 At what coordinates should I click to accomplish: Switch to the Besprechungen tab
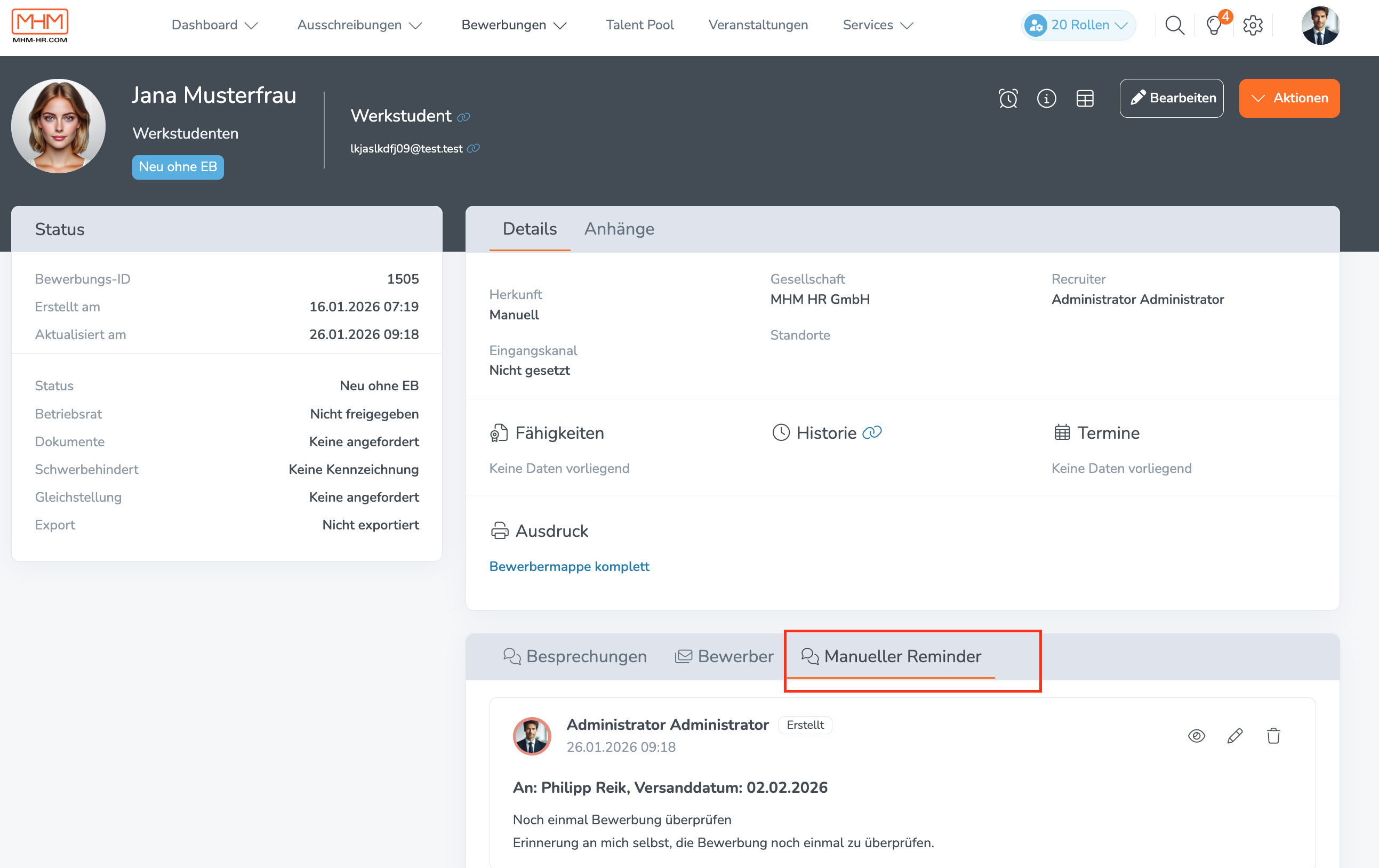coord(575,656)
